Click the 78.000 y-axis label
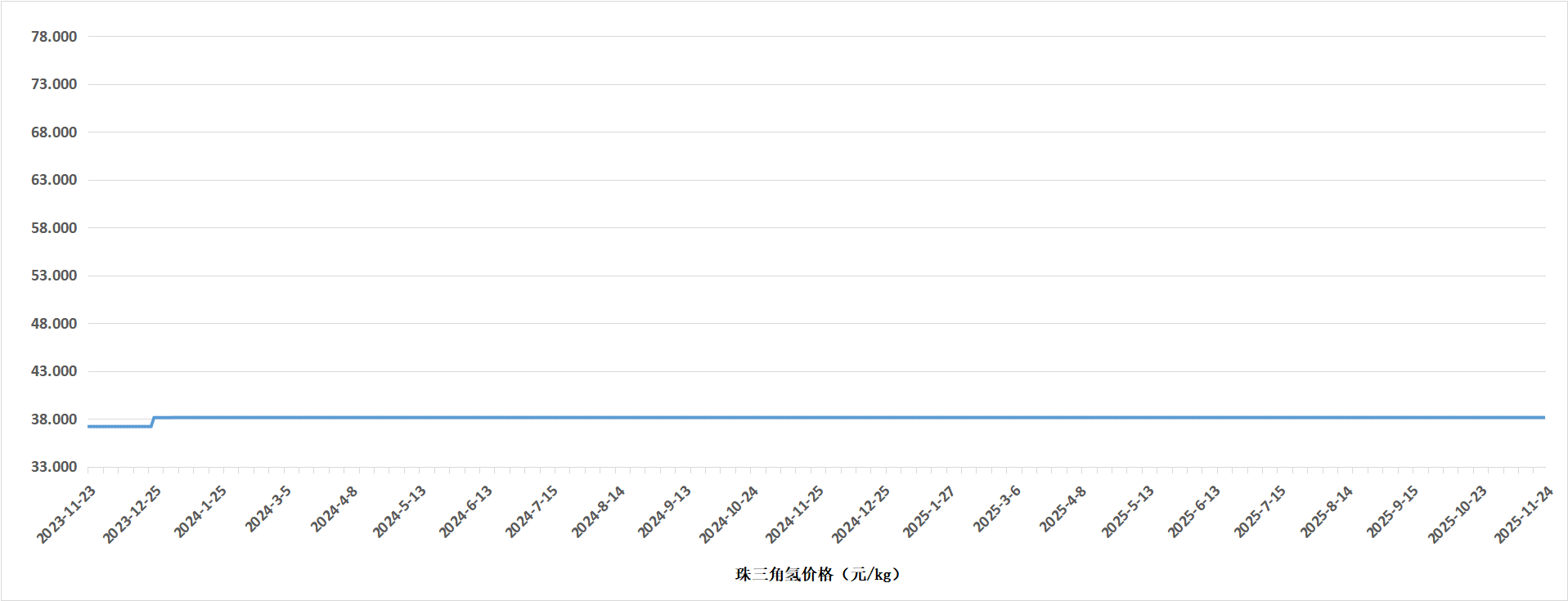The image size is (1568, 601). pyautogui.click(x=54, y=37)
